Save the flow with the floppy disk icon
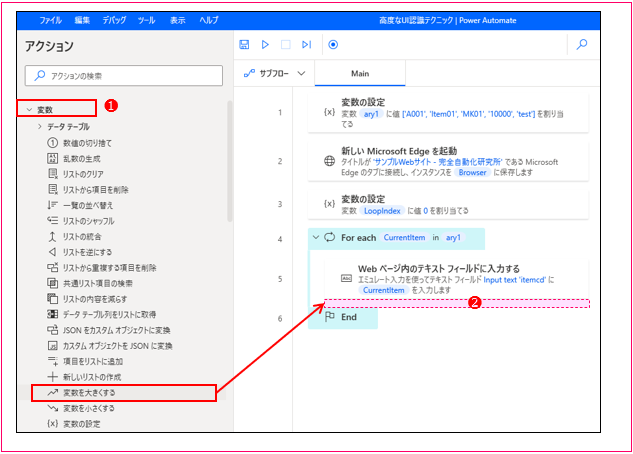Image resolution: width=633 pixels, height=454 pixels. click(244, 44)
